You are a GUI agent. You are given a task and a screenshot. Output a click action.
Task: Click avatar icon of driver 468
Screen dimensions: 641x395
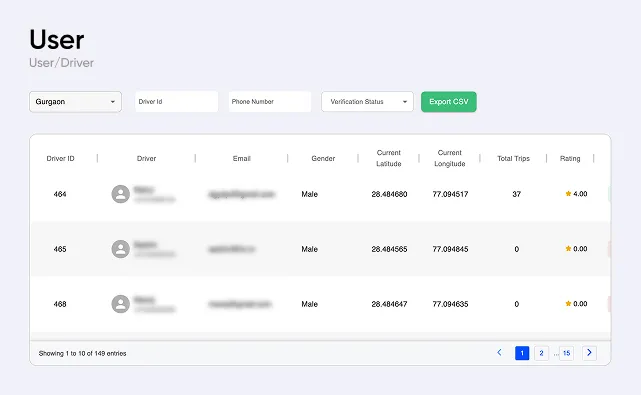tap(121, 304)
